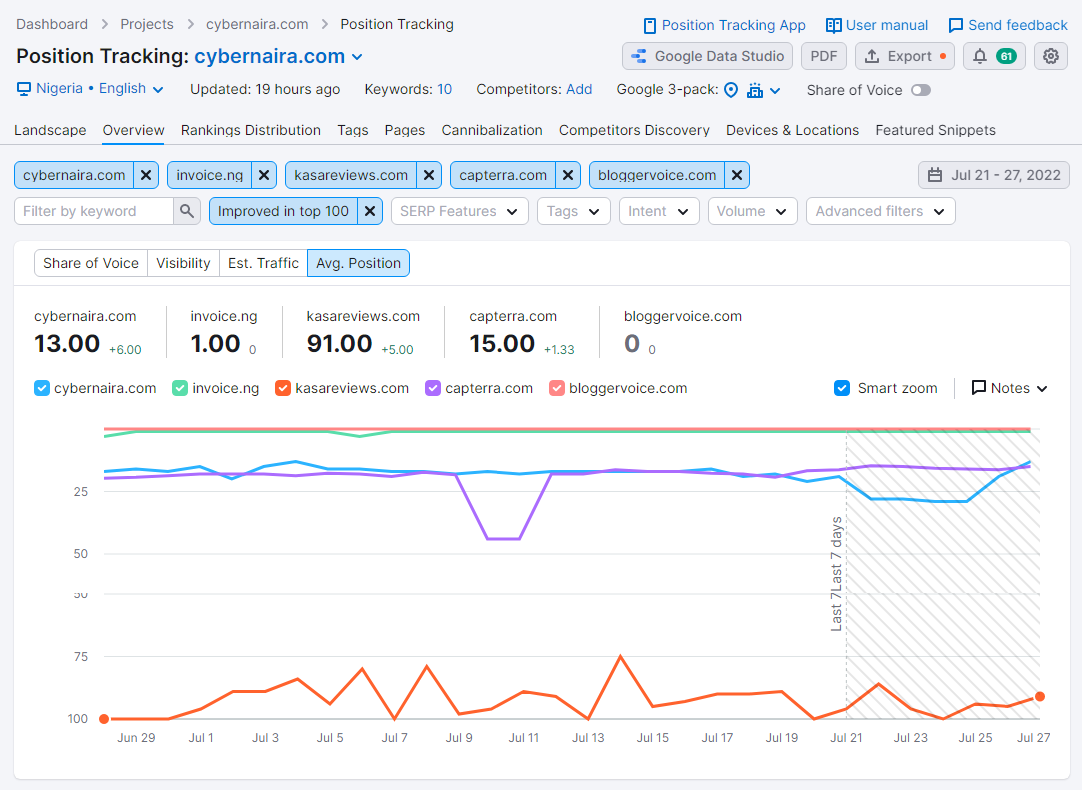Viewport: 1082px width, 790px height.
Task: Disable the Smart zoom checkbox
Action: [x=842, y=388]
